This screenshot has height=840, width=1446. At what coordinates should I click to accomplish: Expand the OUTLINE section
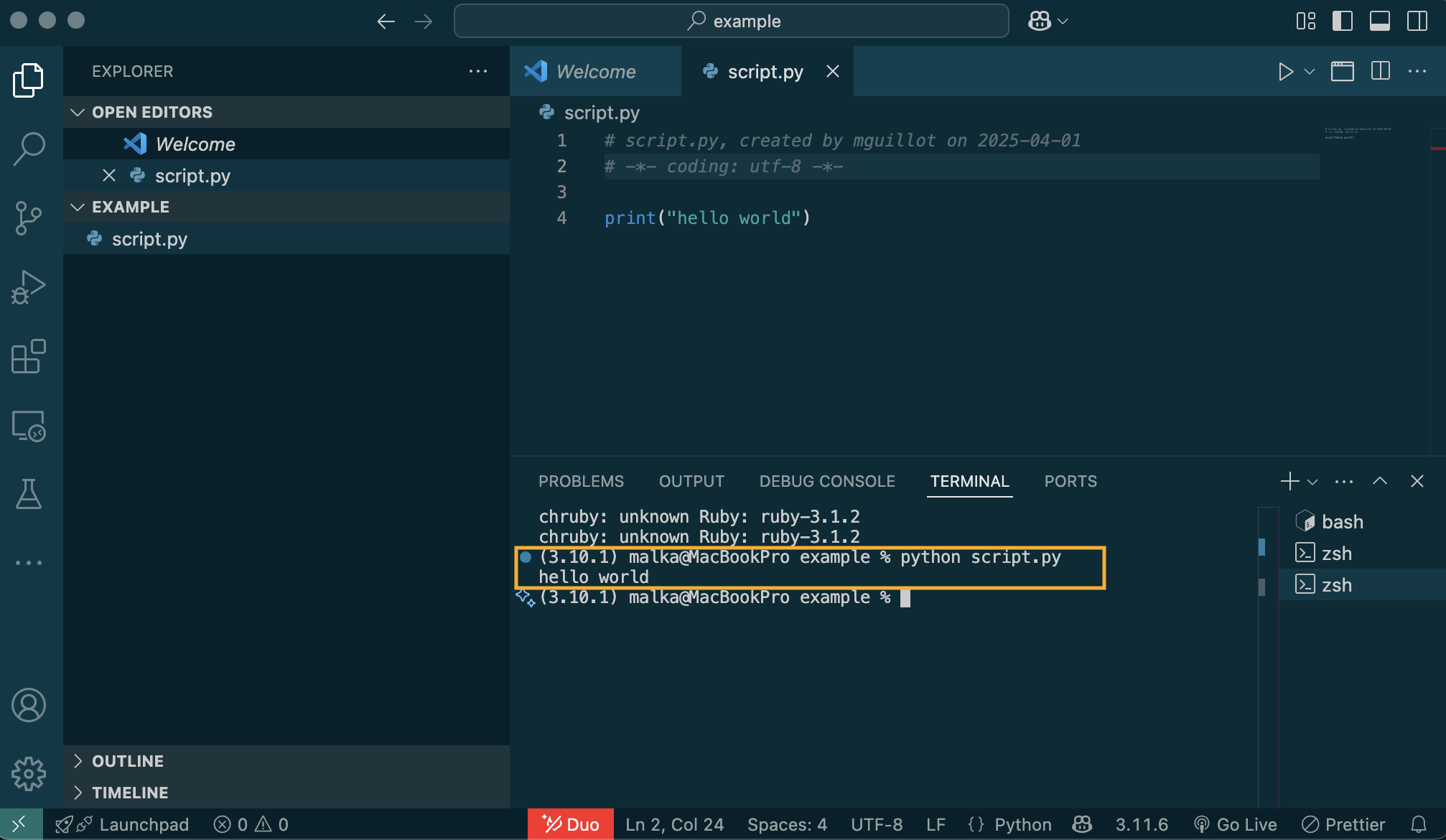[128, 761]
